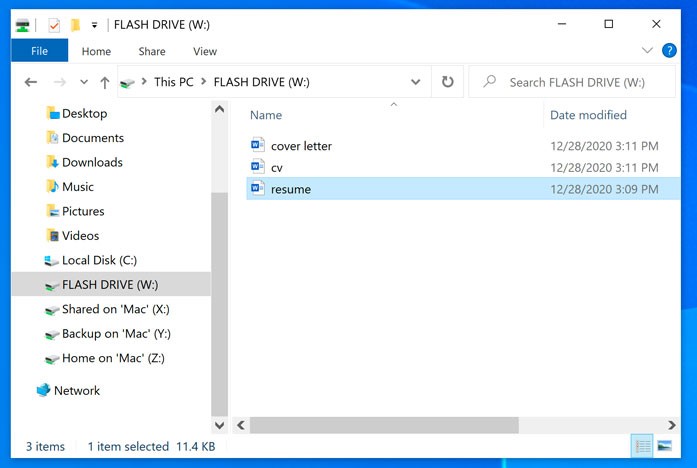This screenshot has width=697, height=468.
Task: Click the New Folder icon in title bar
Action: (74, 24)
